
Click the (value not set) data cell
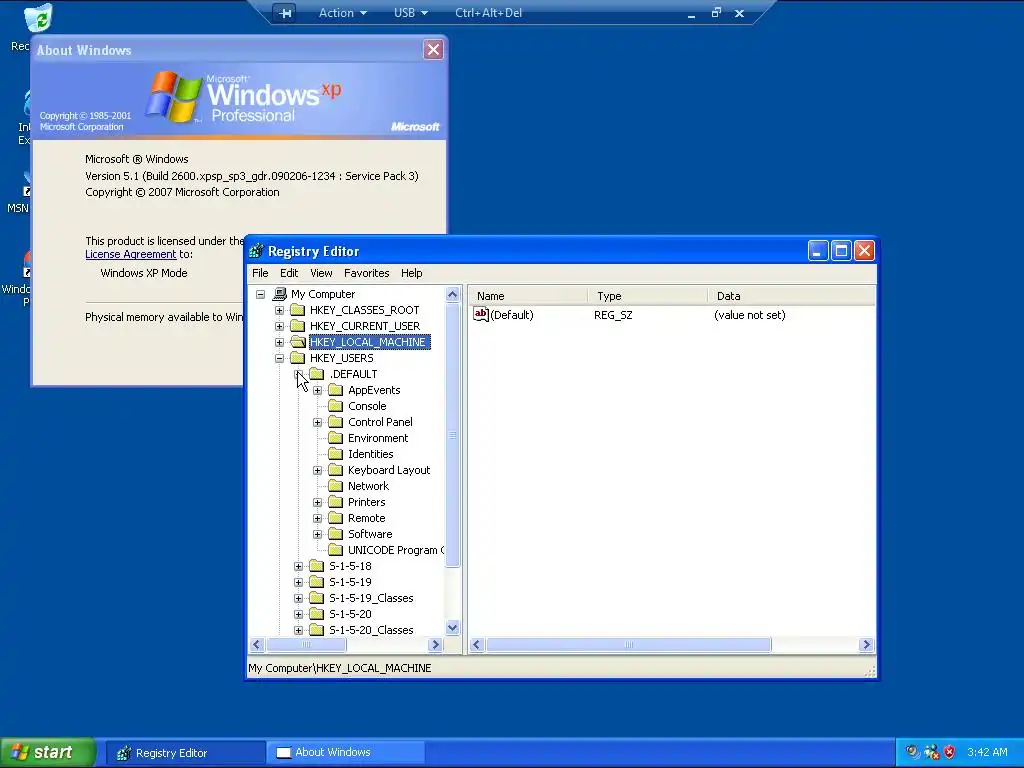click(750, 315)
